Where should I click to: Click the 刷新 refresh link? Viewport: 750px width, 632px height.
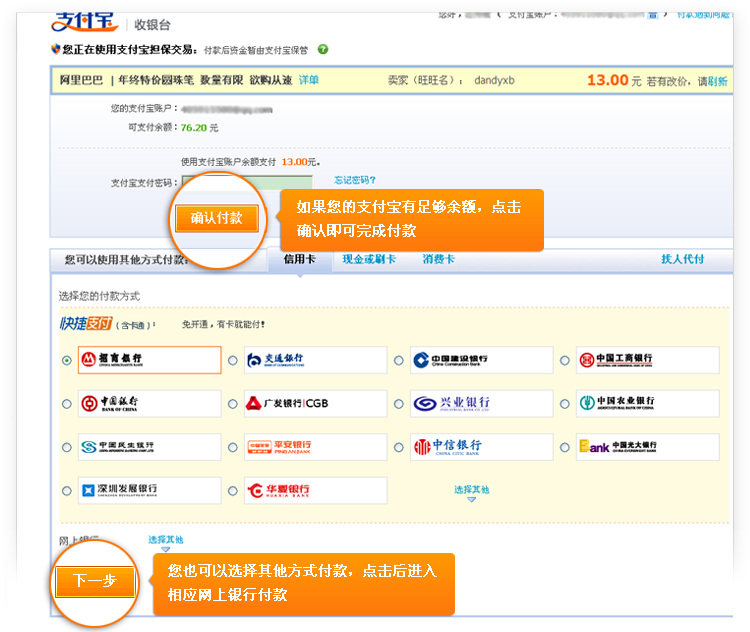pyautogui.click(x=717, y=81)
